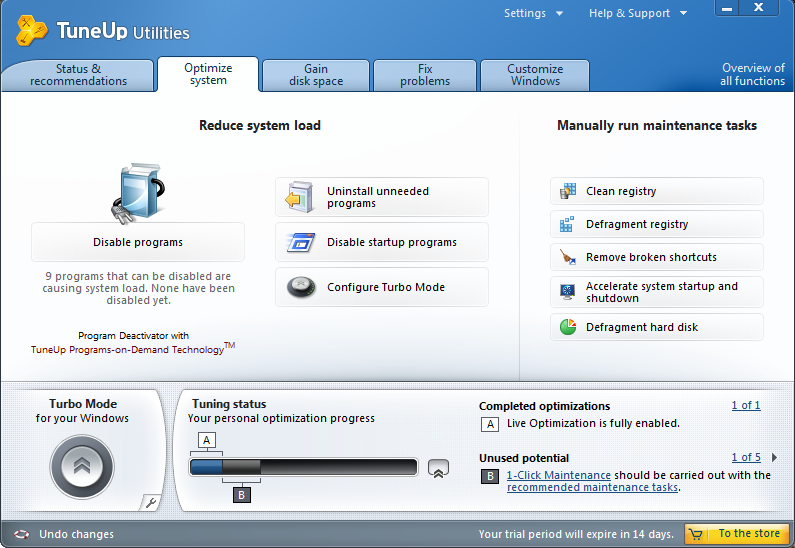Click the A badge beside Live Optimization

point(490,424)
